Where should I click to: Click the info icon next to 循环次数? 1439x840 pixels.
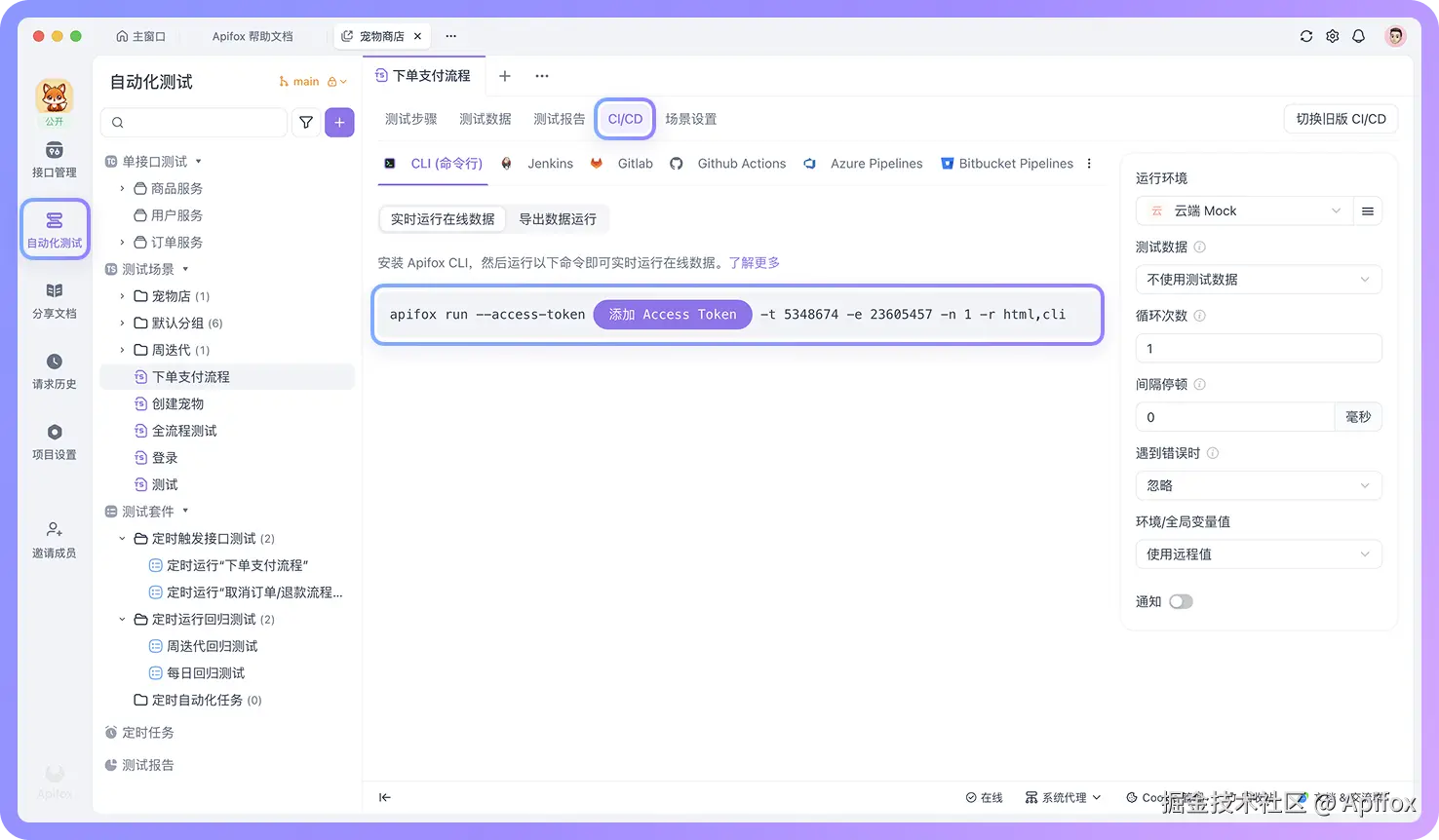(x=1200, y=316)
